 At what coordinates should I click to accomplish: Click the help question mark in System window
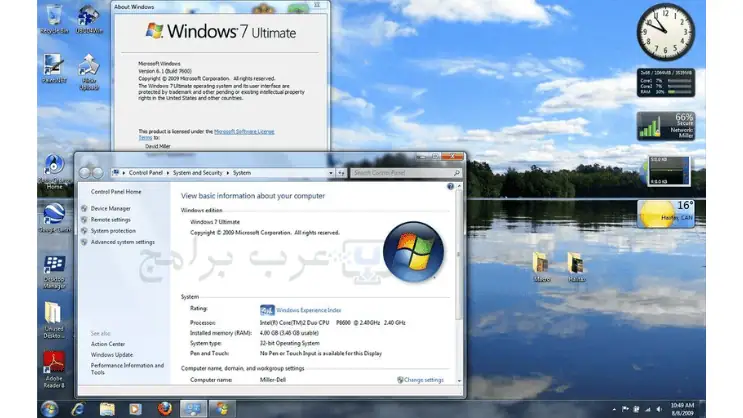tap(450, 187)
